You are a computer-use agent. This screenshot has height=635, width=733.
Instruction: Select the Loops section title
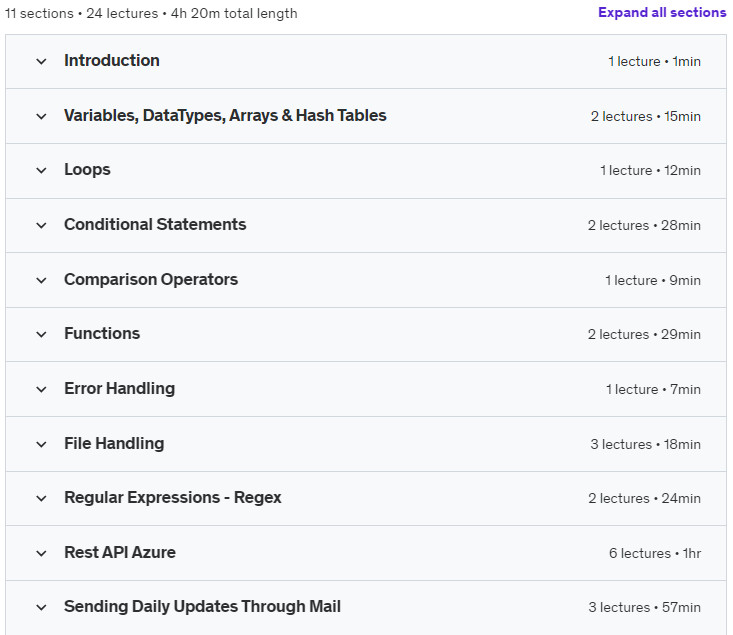tap(87, 170)
